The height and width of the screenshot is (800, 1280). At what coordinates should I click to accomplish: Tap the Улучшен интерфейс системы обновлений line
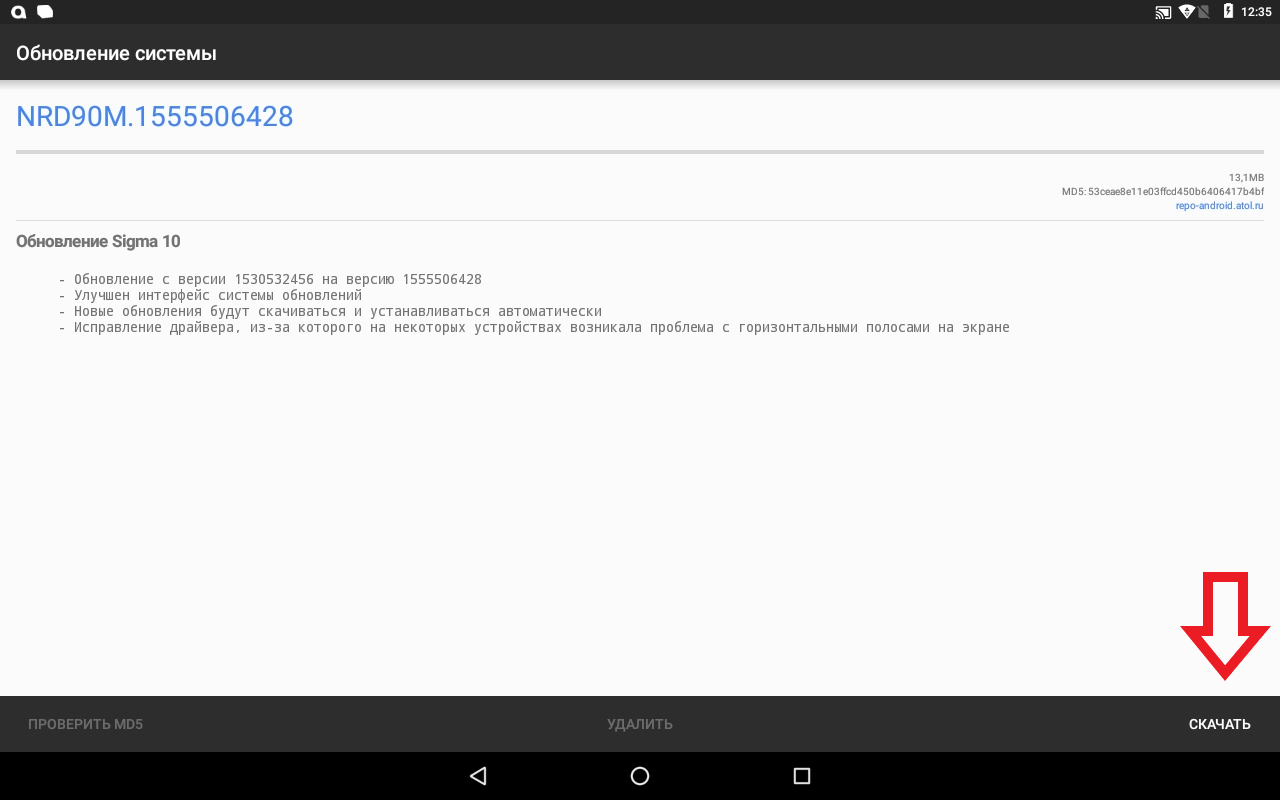pos(210,295)
